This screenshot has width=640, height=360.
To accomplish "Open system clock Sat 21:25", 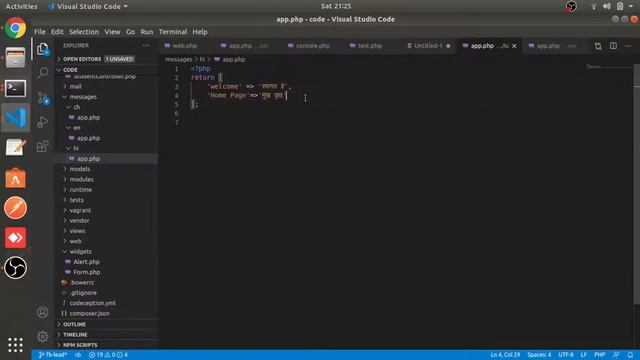I will click(336, 6).
